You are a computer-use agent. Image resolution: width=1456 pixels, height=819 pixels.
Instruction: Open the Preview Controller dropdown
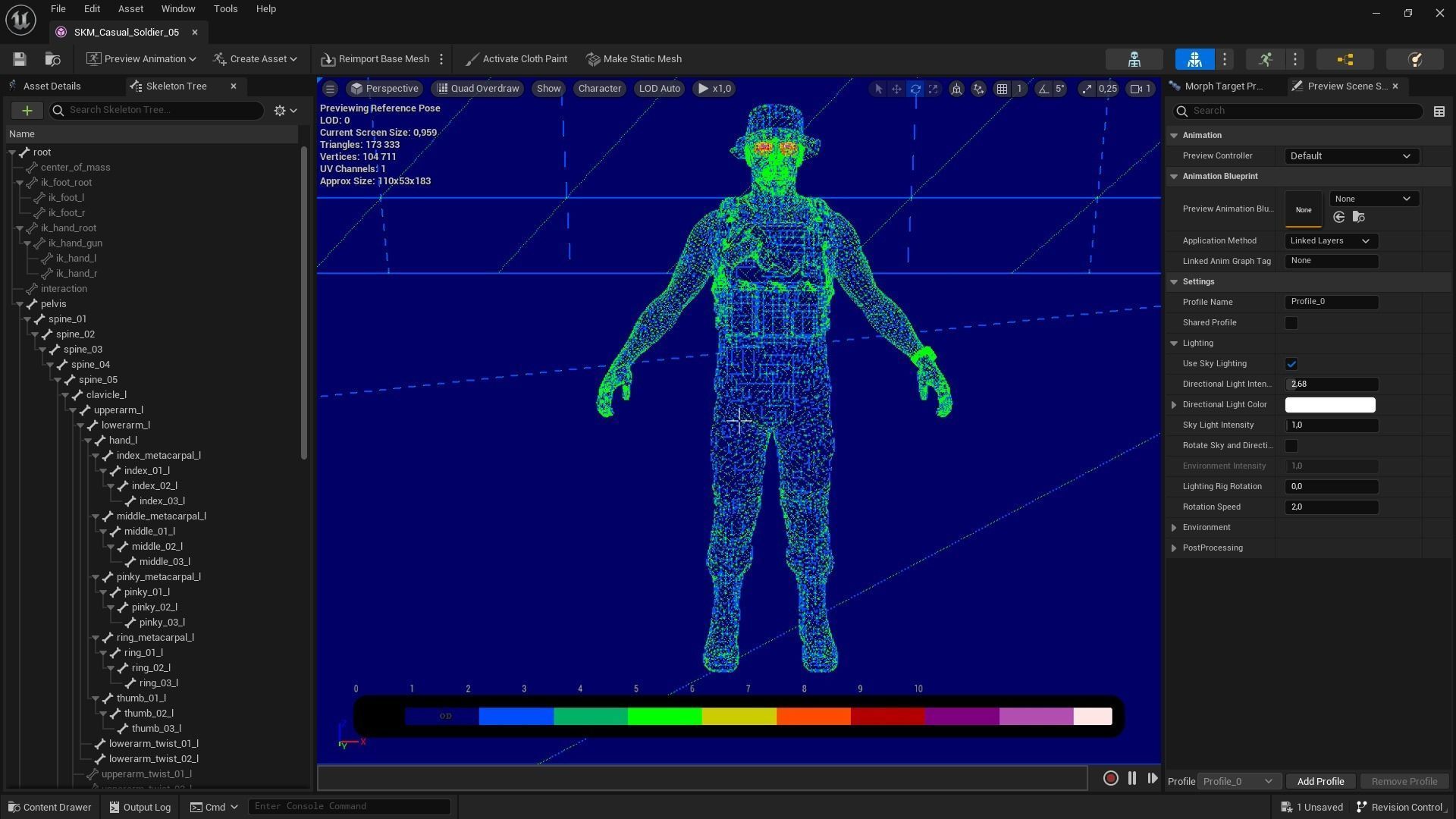(x=1350, y=156)
